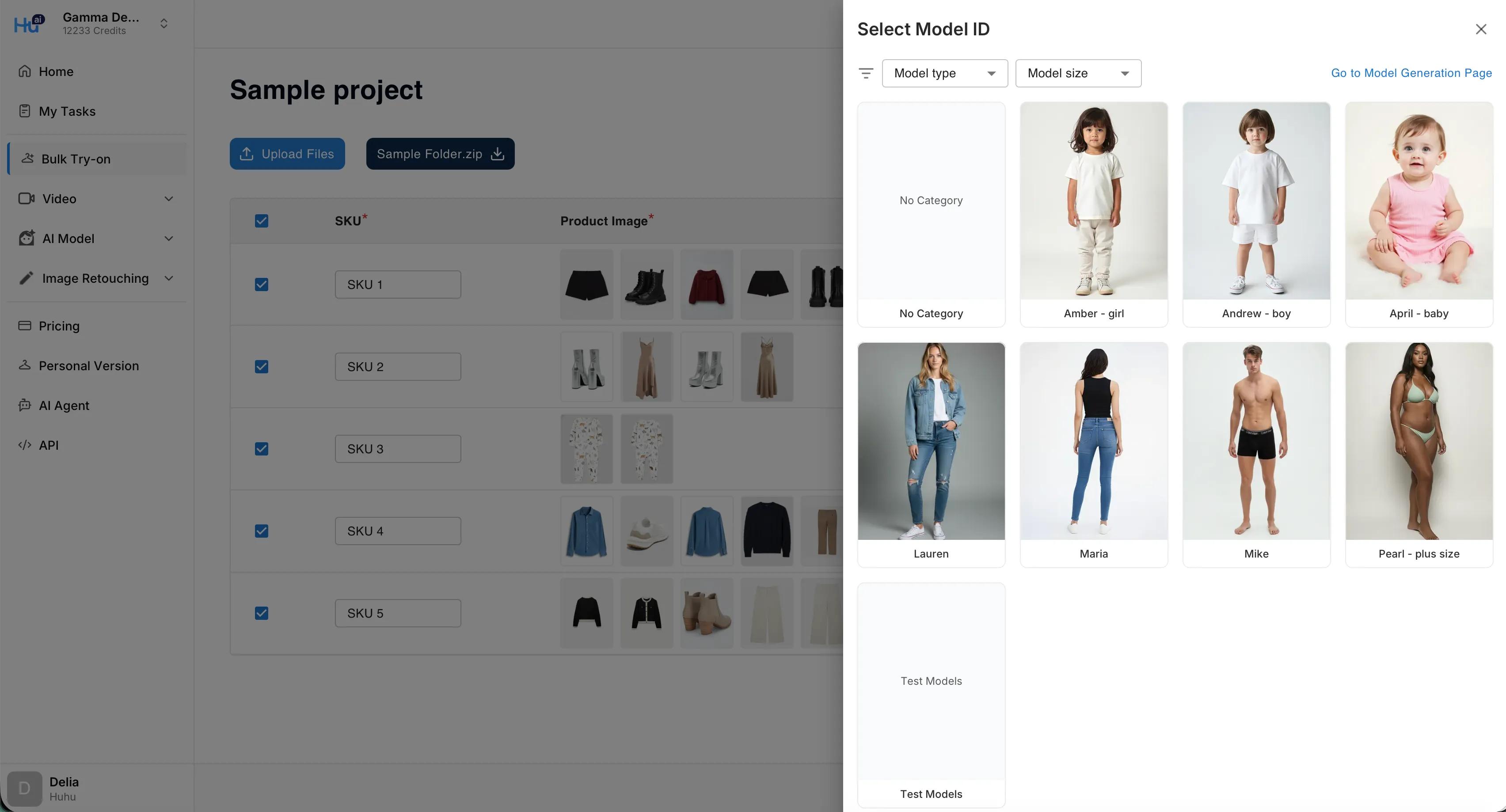Click the Bulk Try-on icon in sidebar

27,159
